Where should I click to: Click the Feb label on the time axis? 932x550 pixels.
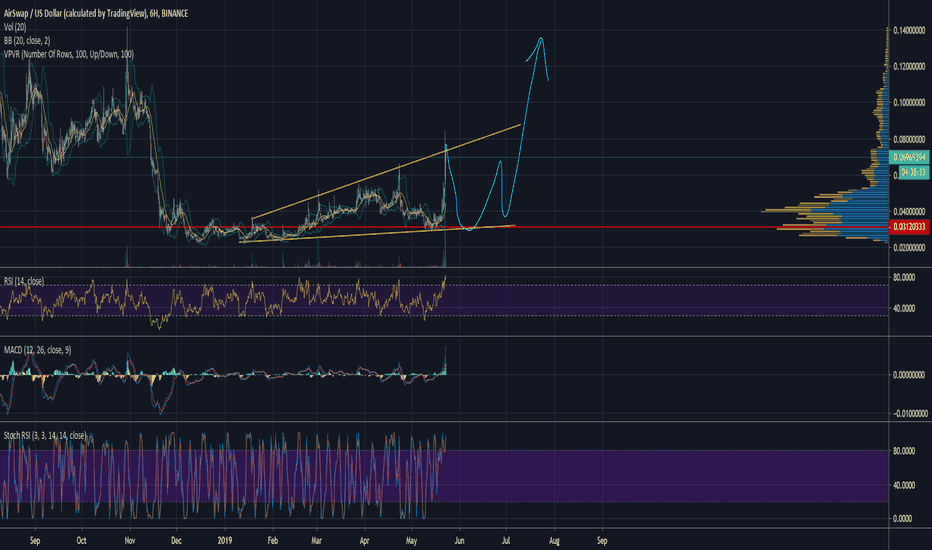273,540
